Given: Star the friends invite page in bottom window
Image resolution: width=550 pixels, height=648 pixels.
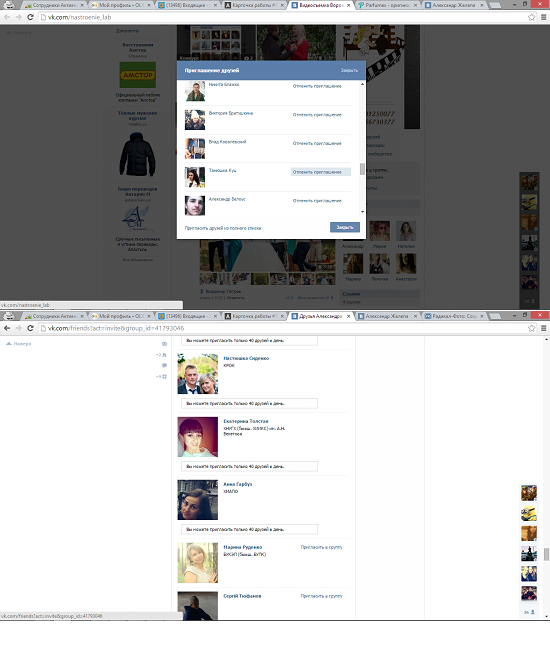Looking at the screenshot, I should (531, 328).
